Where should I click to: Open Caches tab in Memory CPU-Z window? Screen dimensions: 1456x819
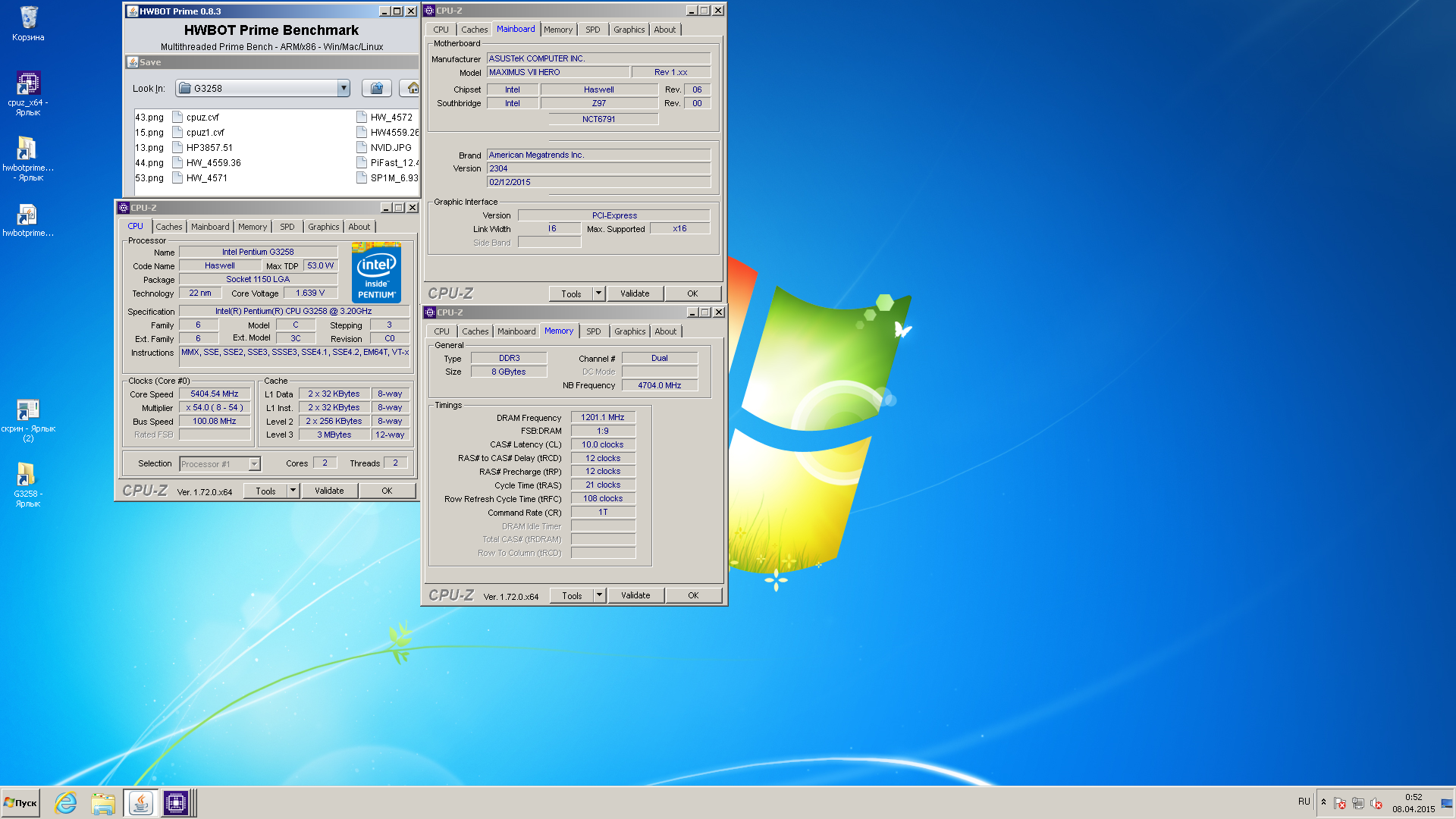point(475,331)
